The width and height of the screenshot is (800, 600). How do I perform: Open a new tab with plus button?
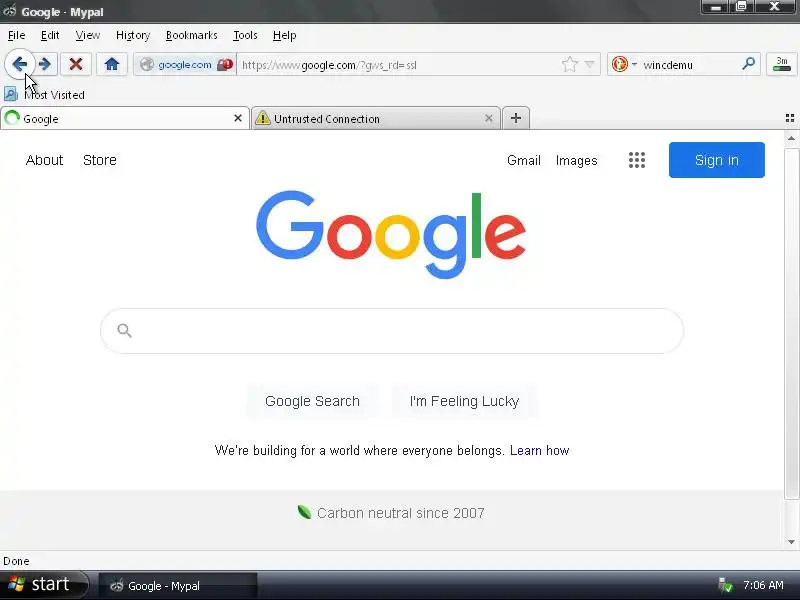pos(516,118)
